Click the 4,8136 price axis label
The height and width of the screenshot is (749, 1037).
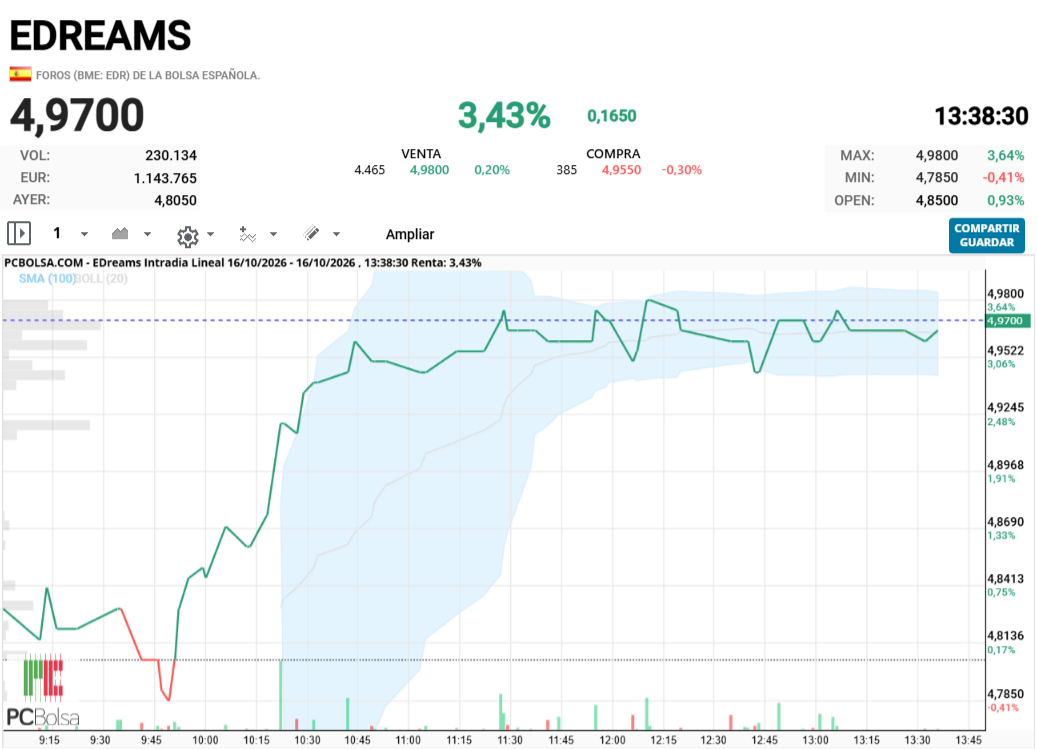(x=1005, y=635)
